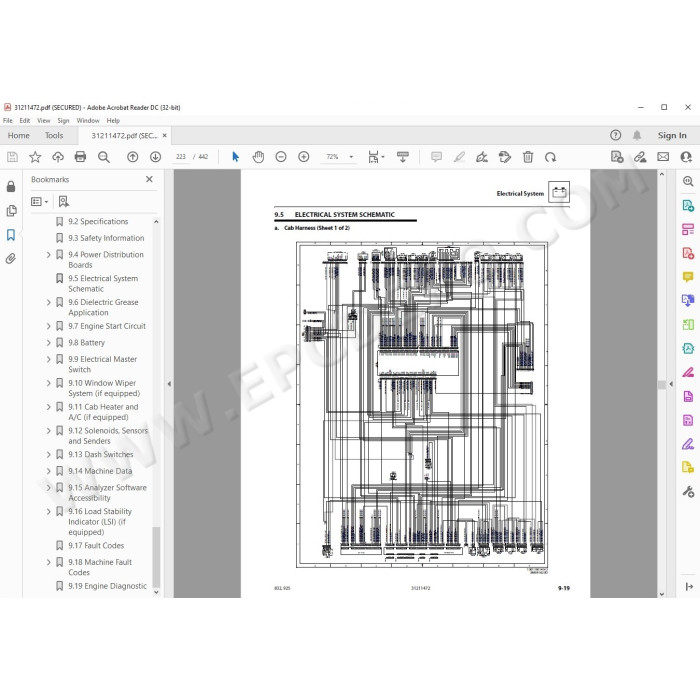
Task: Open More Tools wrench icon
Action: coord(688,492)
